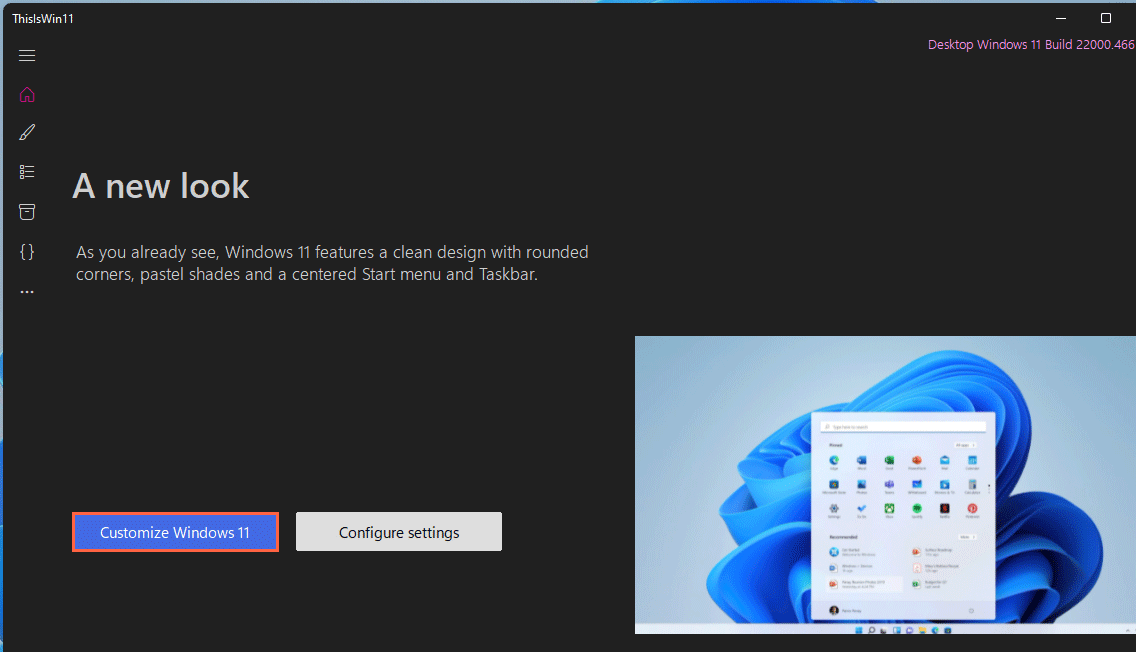Click the "A new look" heading

pyautogui.click(x=161, y=186)
